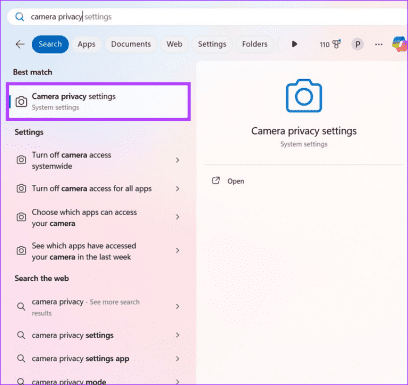The height and width of the screenshot is (385, 408).
Task: Go back using the left arrow icon
Action: pos(20,44)
